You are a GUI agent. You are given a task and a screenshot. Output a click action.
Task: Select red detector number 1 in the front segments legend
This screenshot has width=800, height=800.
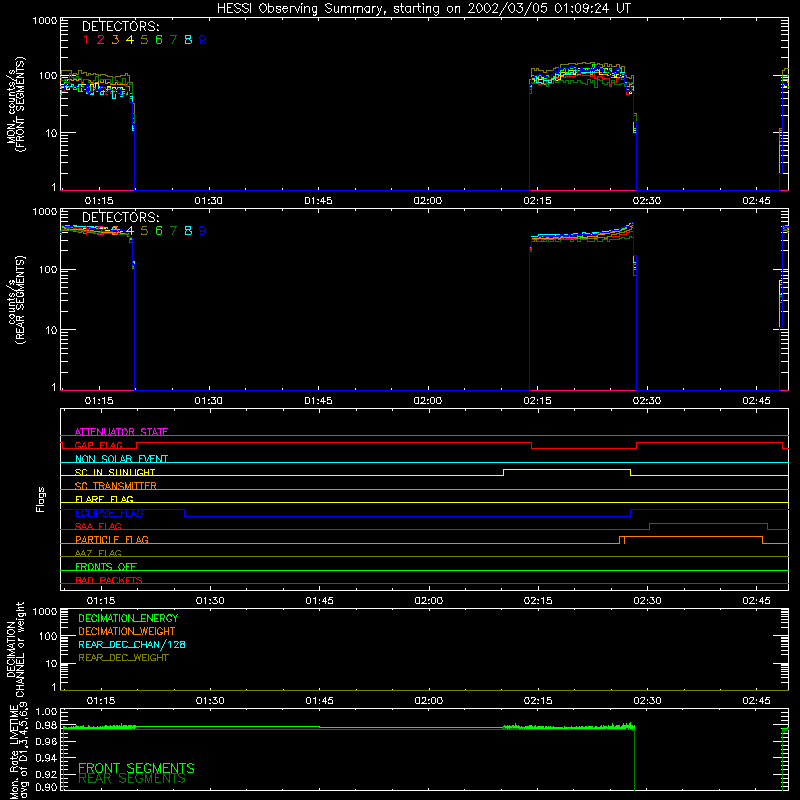point(86,40)
